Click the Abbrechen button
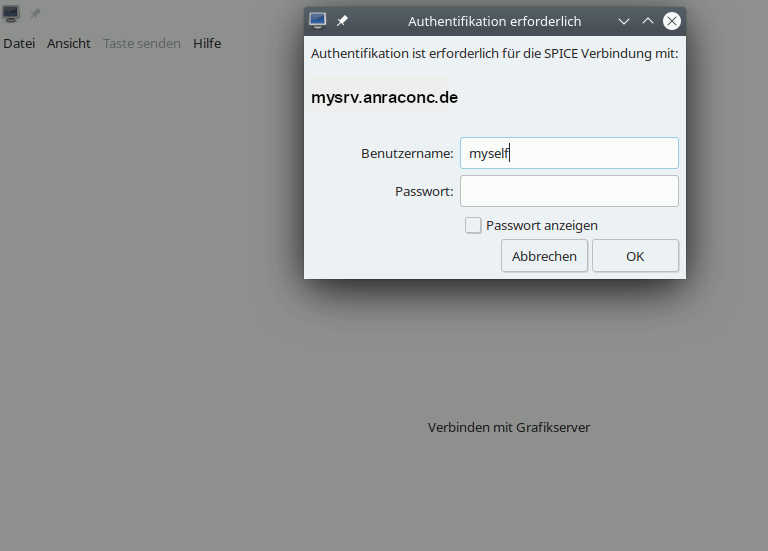 (544, 256)
